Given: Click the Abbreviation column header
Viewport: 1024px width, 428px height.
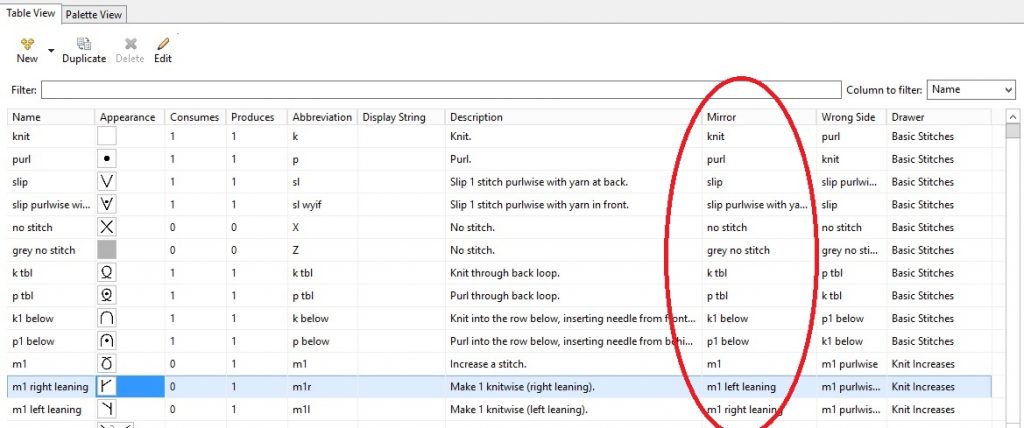Looking at the screenshot, I should click(x=323, y=117).
